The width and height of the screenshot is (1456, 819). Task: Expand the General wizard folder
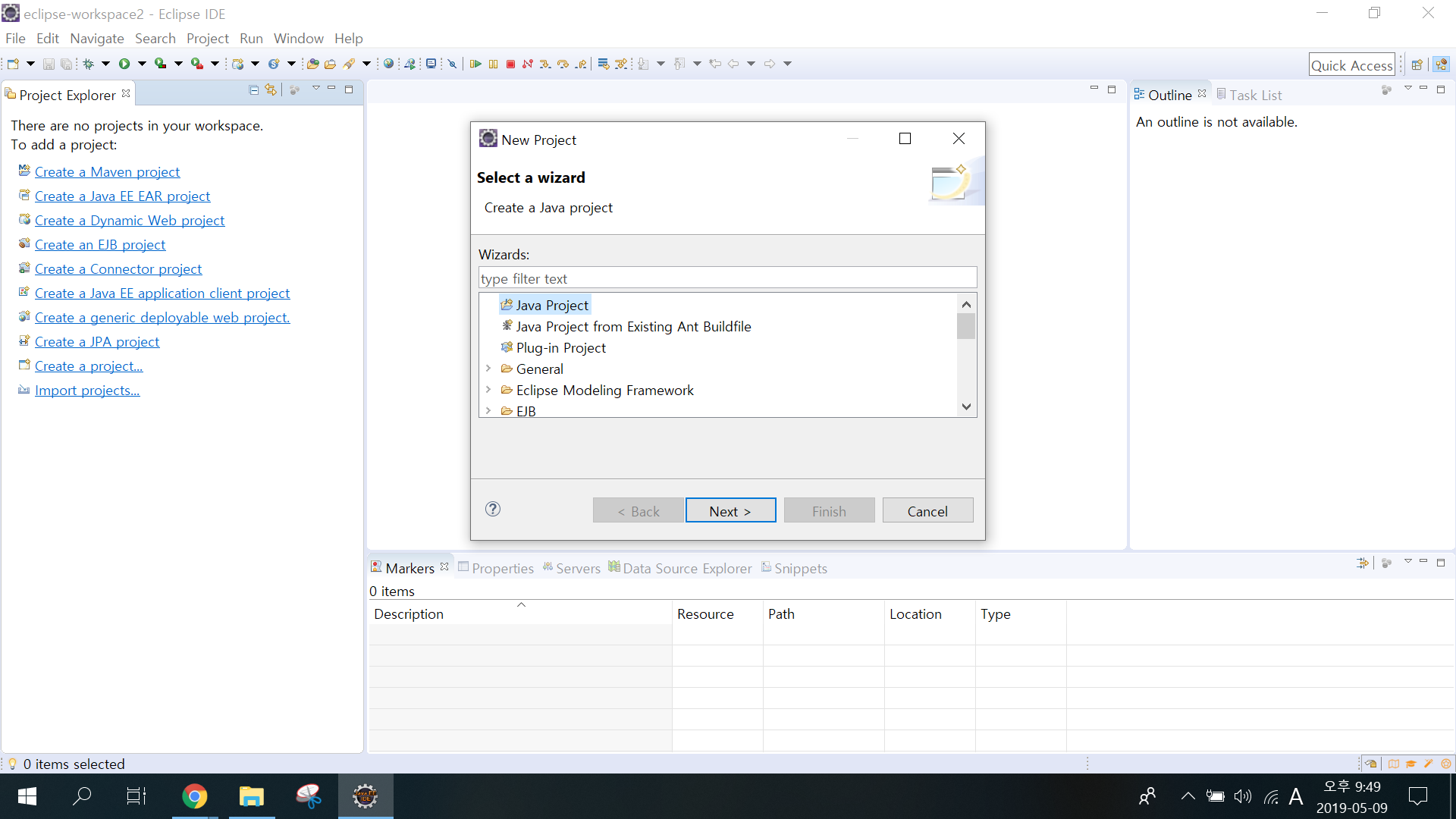[488, 369]
